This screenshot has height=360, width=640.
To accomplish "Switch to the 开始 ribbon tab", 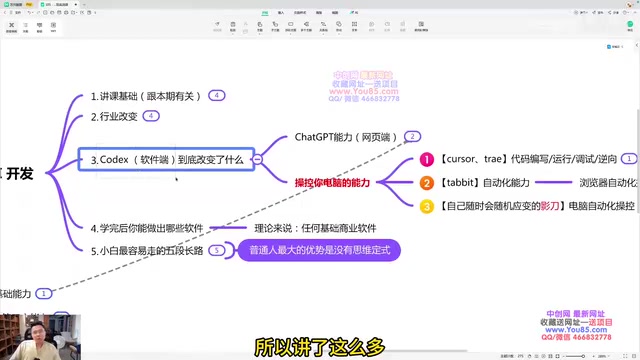I will tap(265, 13).
